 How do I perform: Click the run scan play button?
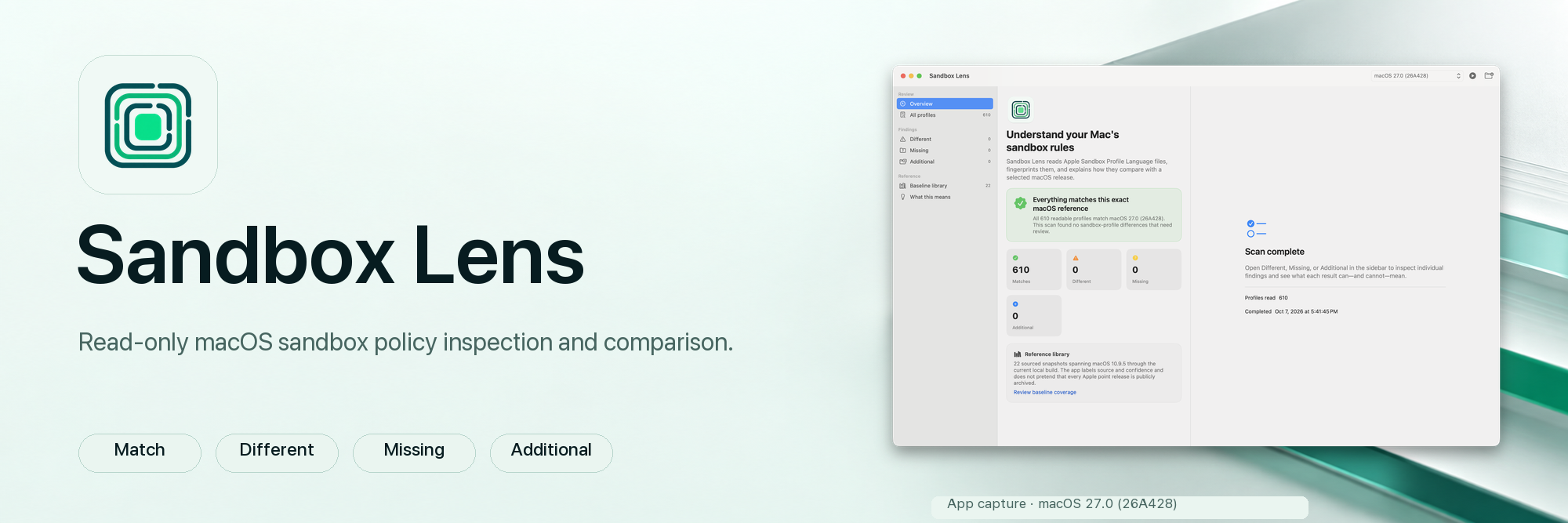pos(1472,76)
